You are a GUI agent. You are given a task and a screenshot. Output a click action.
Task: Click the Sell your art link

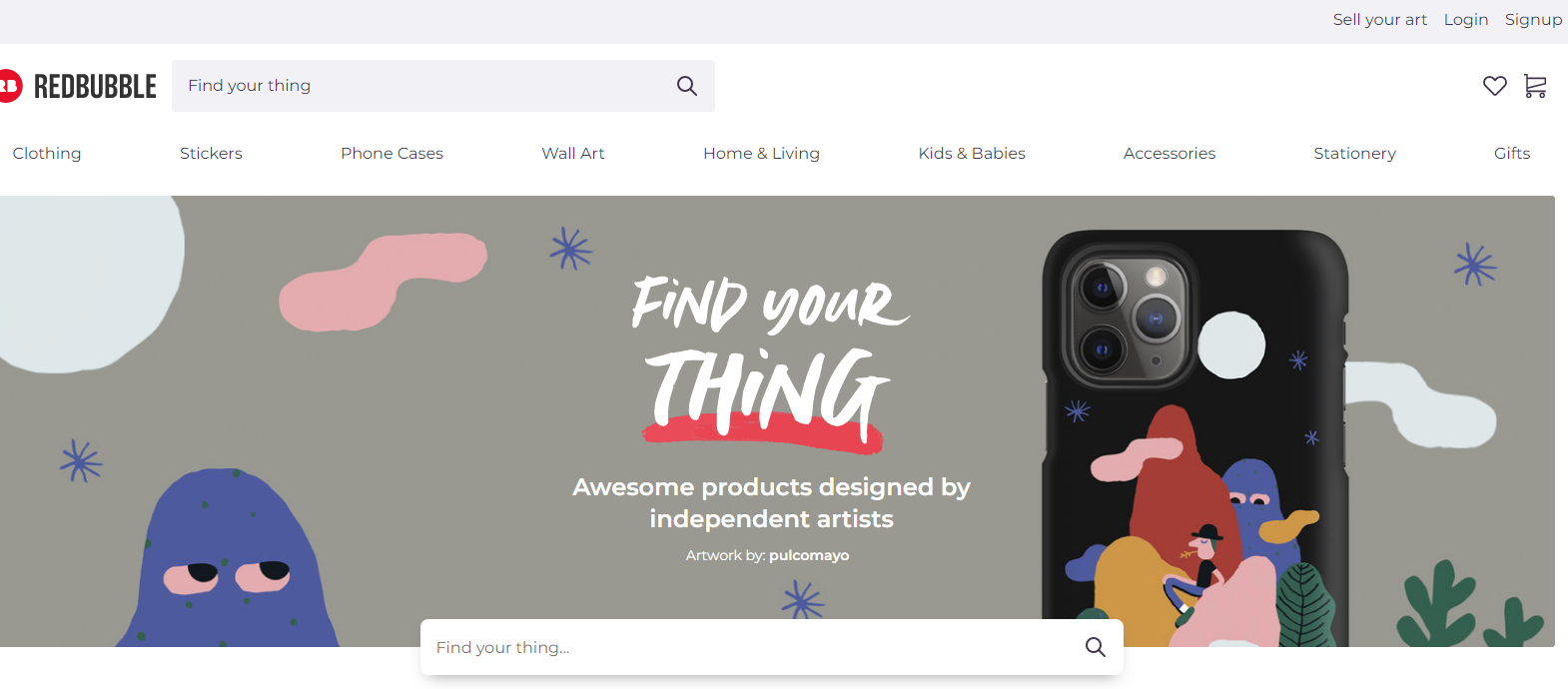(1379, 20)
